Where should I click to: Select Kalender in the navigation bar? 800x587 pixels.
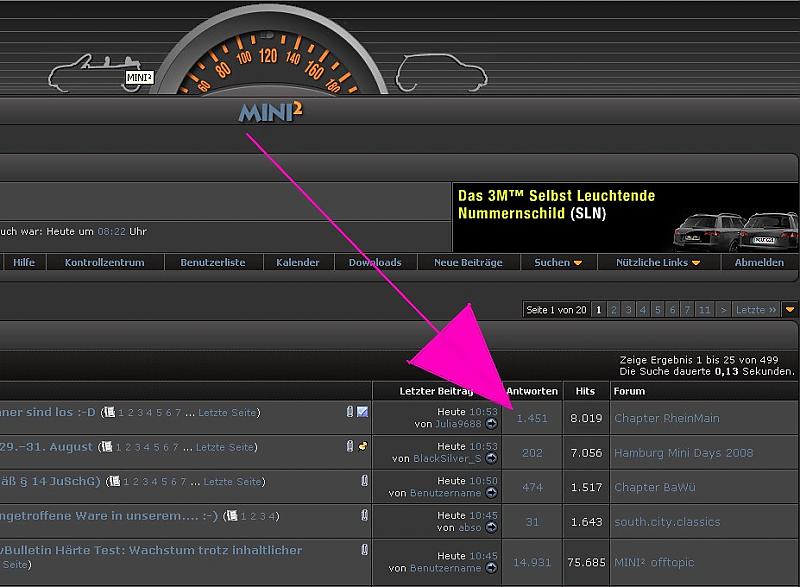[299, 263]
